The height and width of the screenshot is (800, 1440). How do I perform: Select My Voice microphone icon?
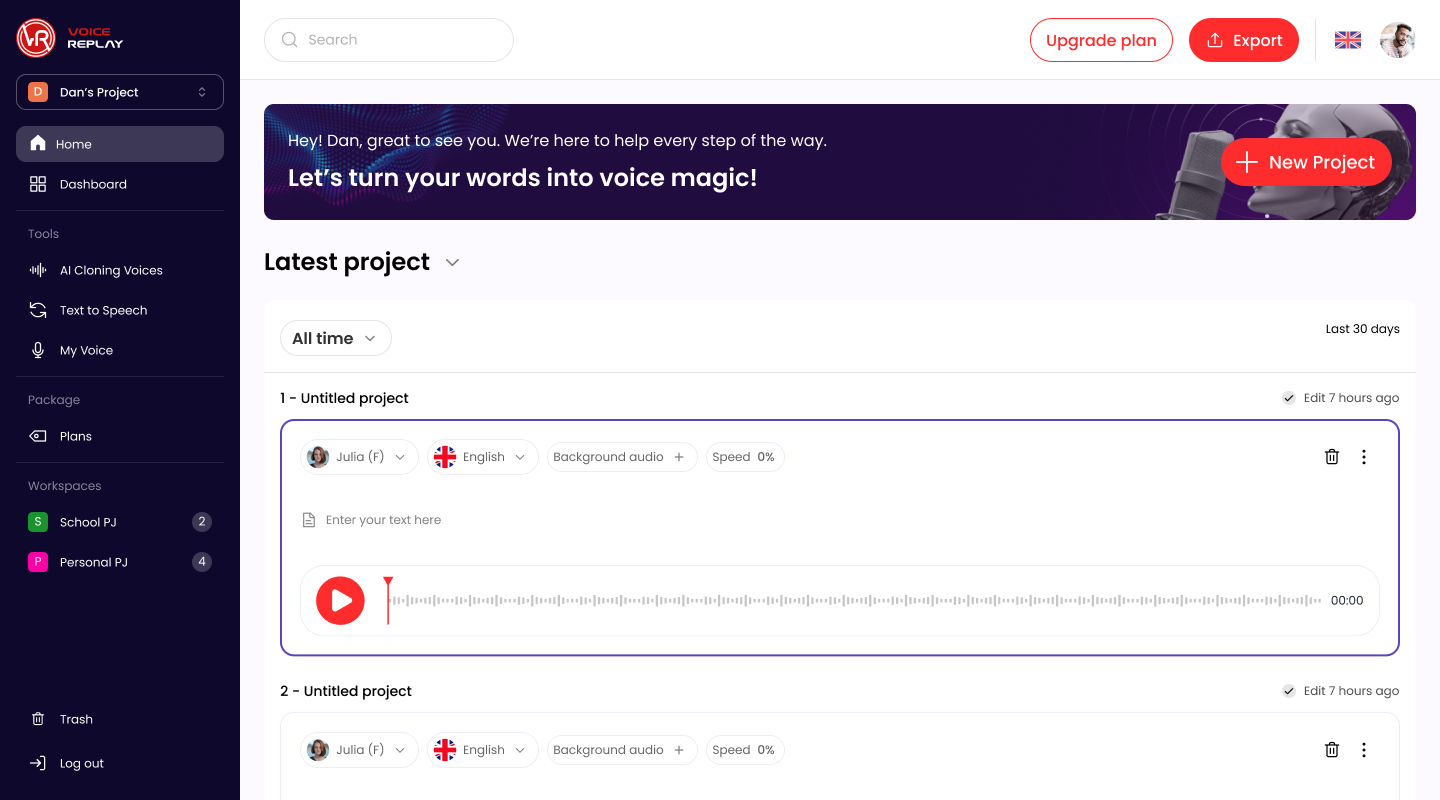(37, 350)
